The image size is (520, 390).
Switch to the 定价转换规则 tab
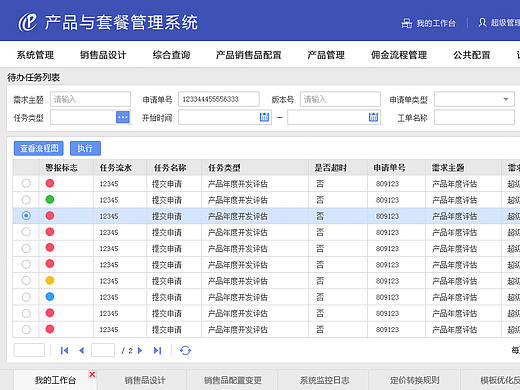pos(415,380)
